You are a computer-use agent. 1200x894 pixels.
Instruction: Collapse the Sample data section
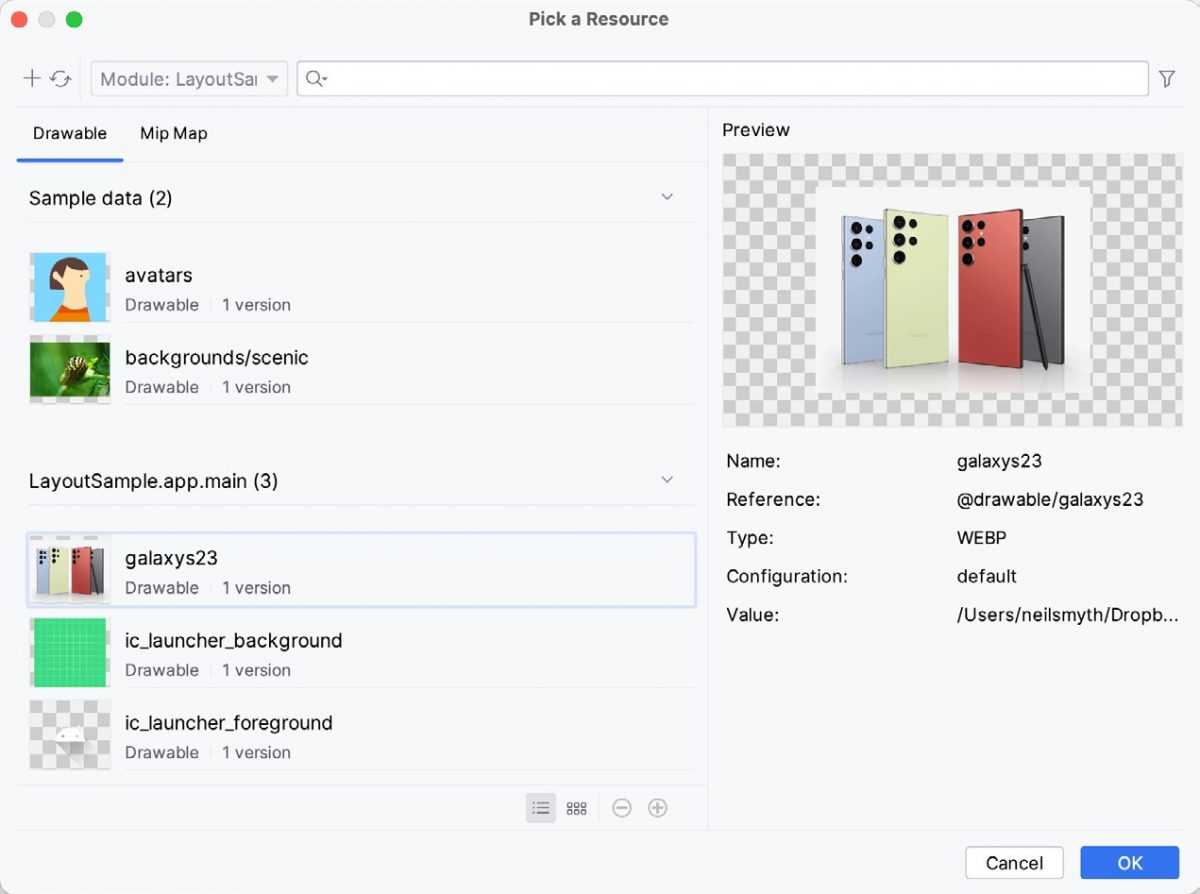click(666, 197)
